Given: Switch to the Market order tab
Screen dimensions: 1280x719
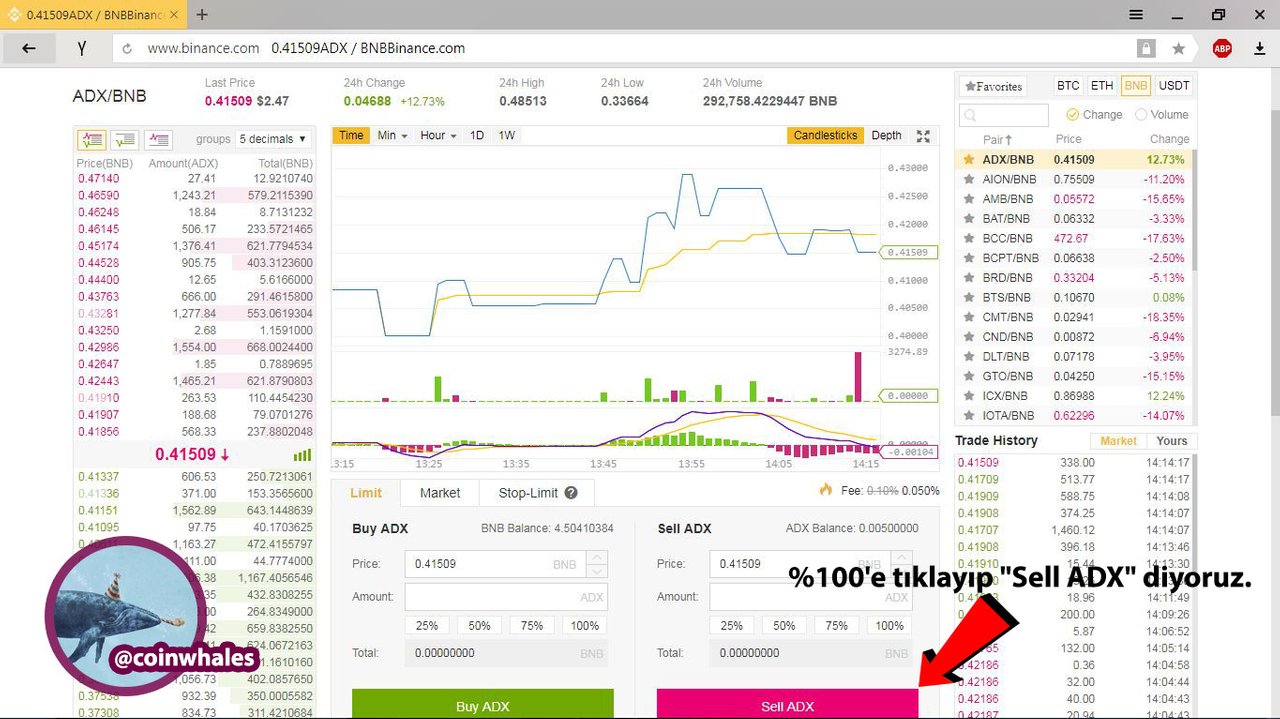Looking at the screenshot, I should [440, 493].
